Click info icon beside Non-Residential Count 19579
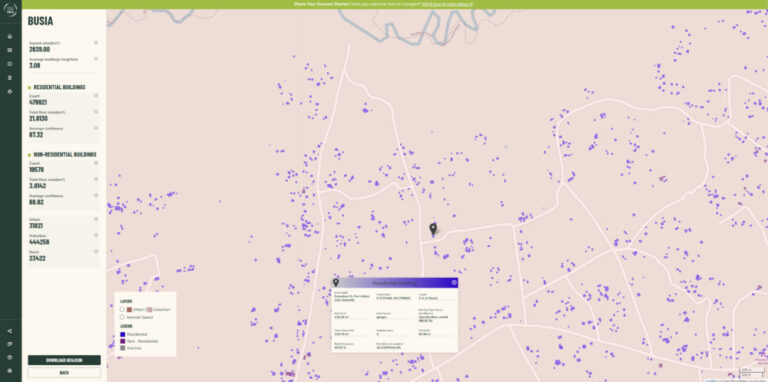Image resolution: width=768 pixels, height=382 pixels. (96, 163)
